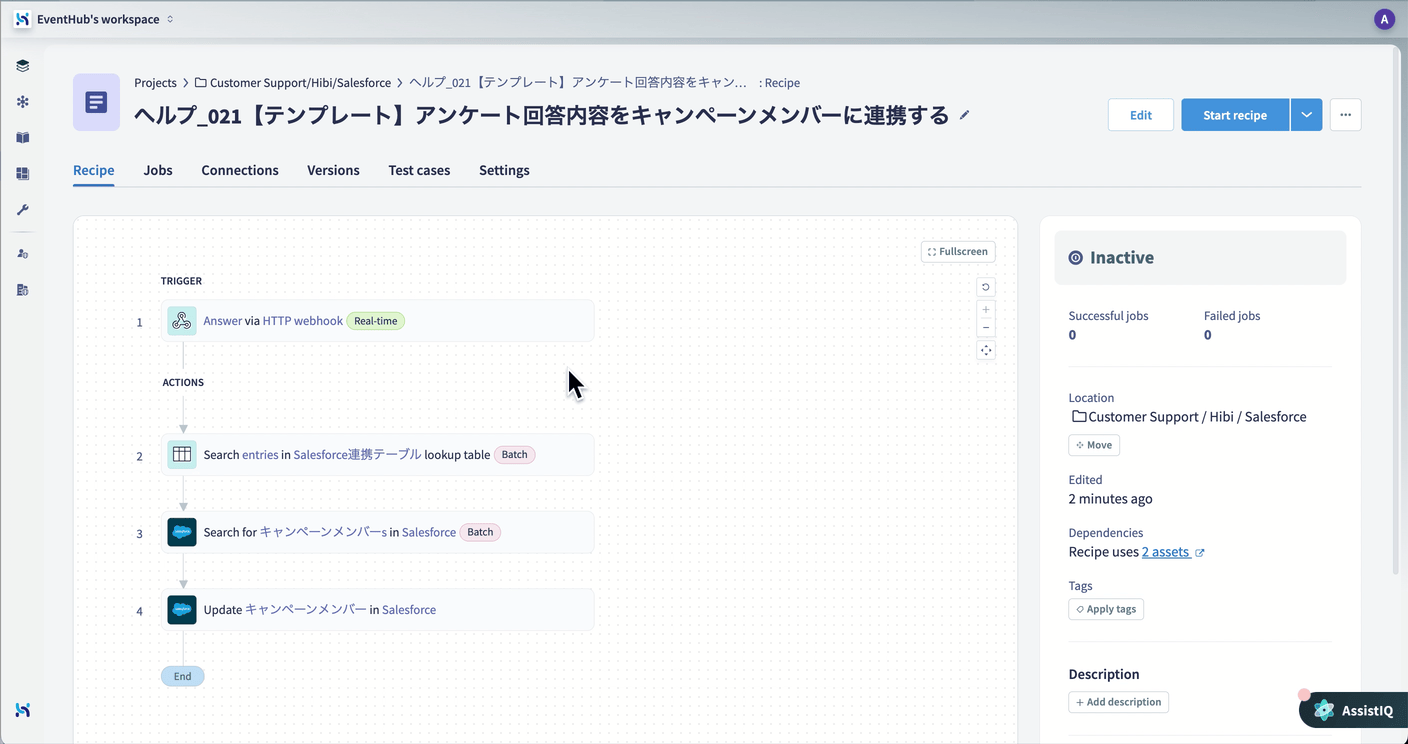
Task: Click the End marker of recipe
Action: click(x=182, y=676)
